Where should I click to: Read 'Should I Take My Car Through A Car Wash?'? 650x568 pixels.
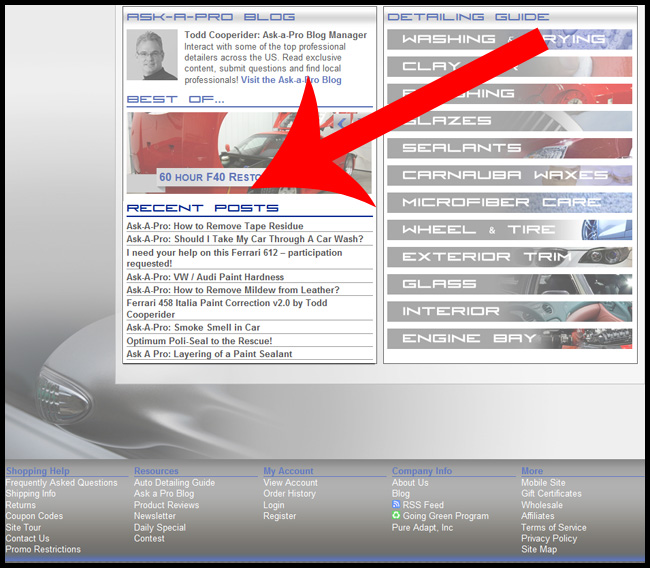tap(245, 239)
